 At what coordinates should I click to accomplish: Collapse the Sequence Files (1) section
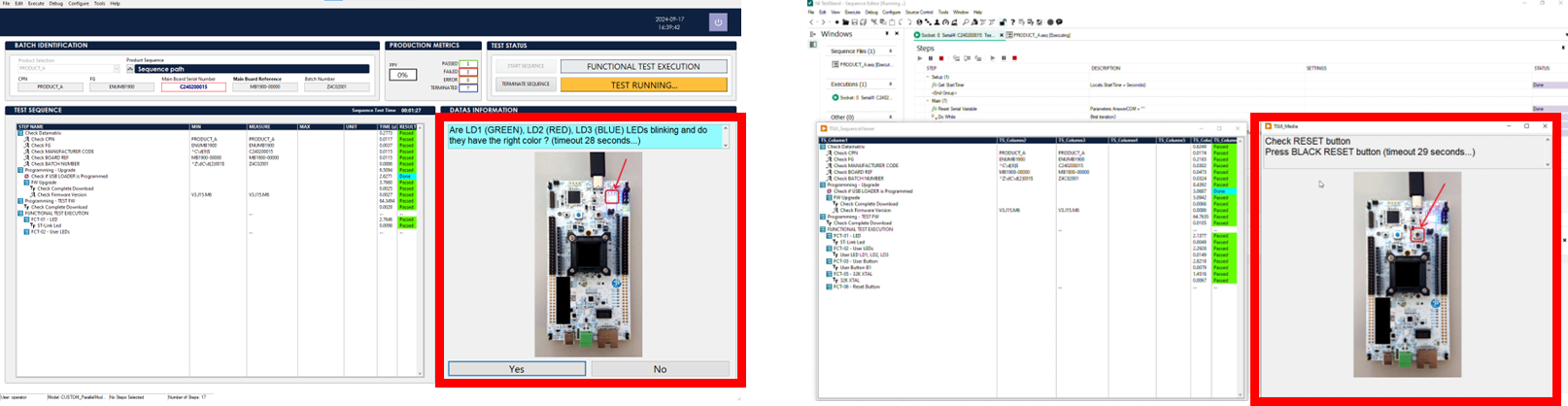coord(891,51)
